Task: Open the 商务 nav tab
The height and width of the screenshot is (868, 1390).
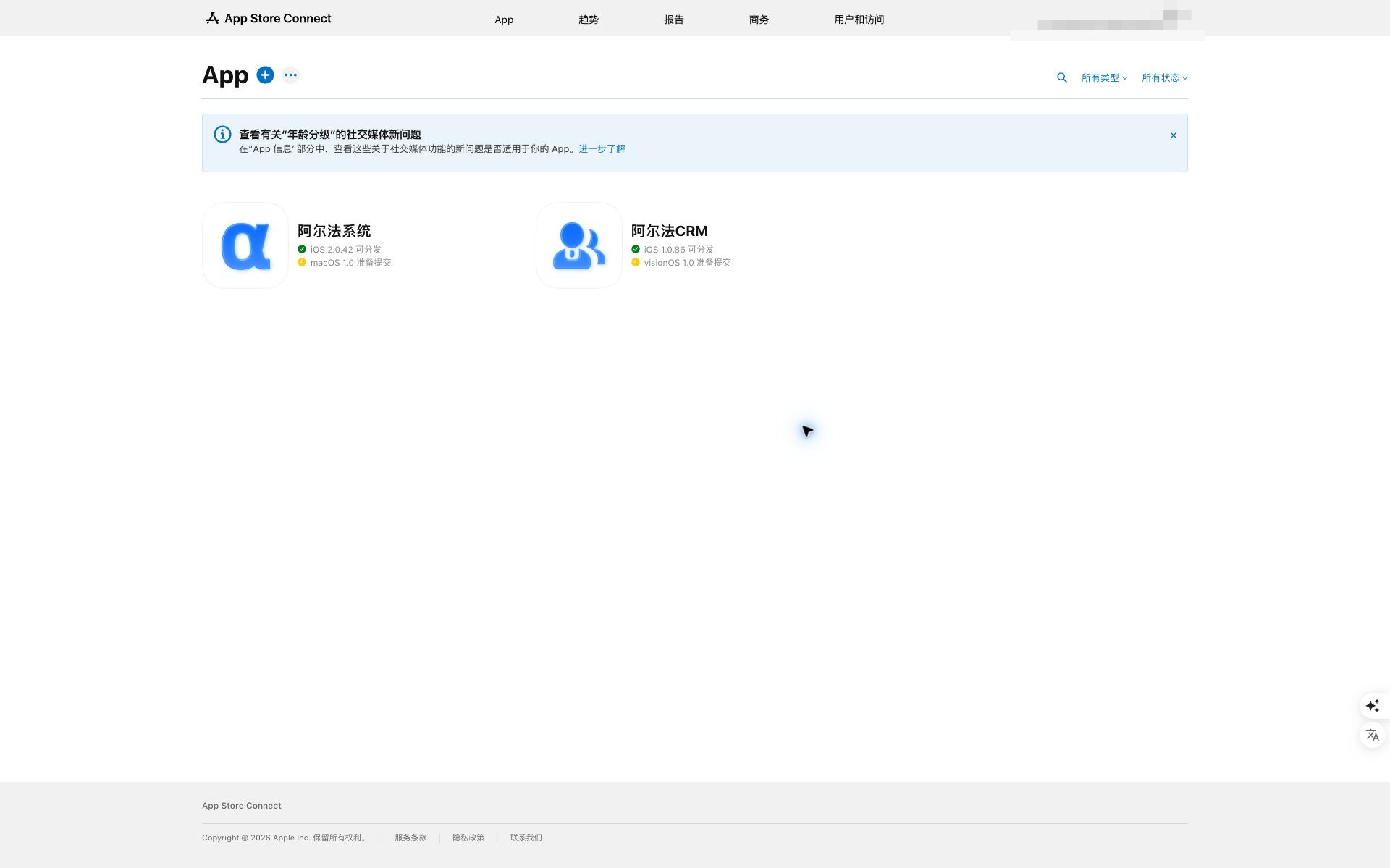Action: [x=759, y=20]
